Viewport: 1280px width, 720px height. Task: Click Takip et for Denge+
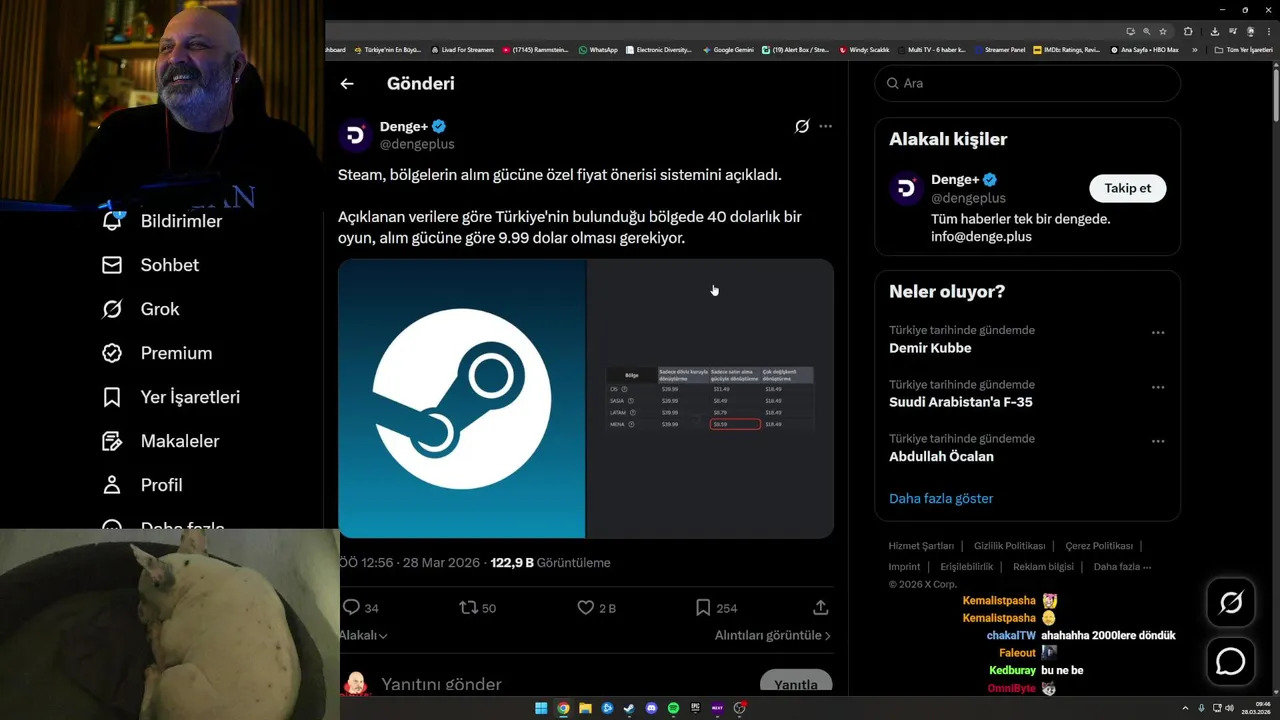tap(1127, 188)
